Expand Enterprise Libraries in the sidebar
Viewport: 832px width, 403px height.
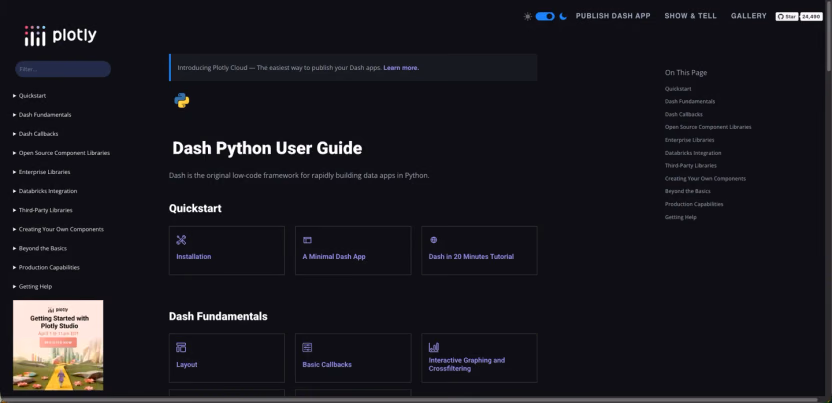pos(41,172)
